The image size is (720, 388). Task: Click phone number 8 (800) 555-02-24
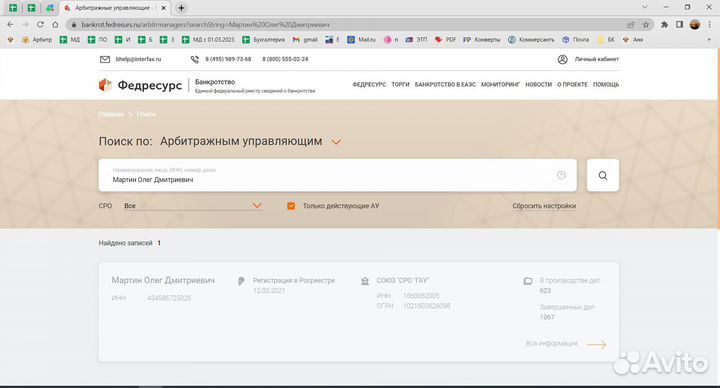[x=285, y=59]
